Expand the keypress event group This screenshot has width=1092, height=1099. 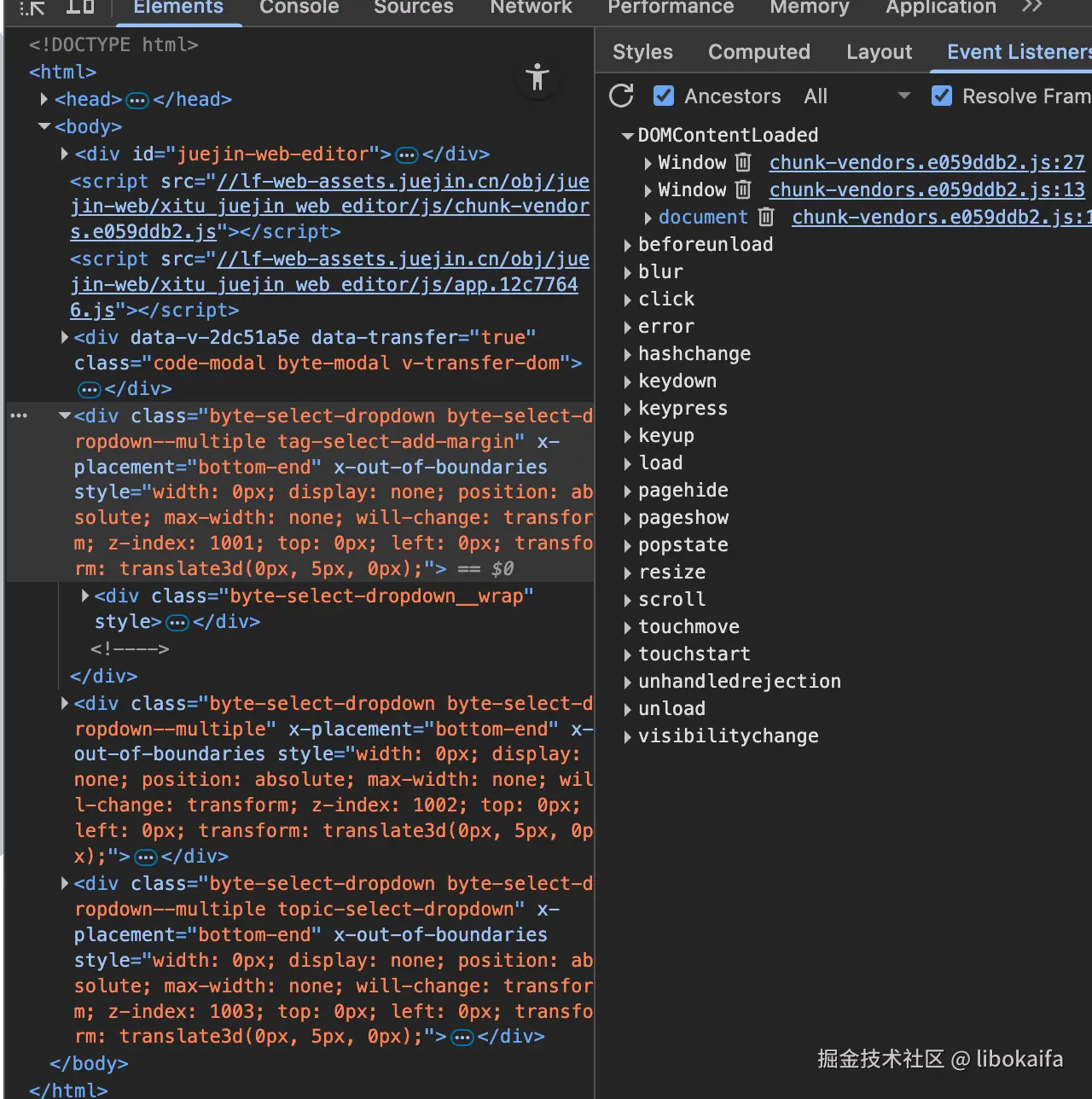click(x=628, y=409)
